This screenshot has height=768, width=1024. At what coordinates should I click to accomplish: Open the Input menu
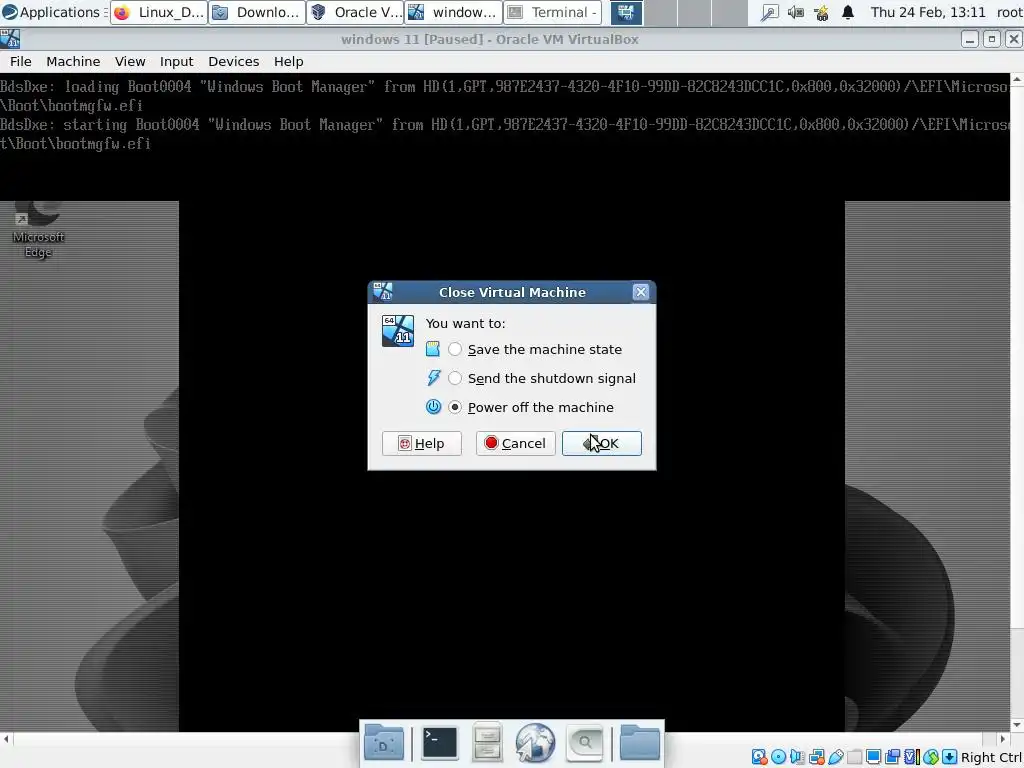coord(176,61)
